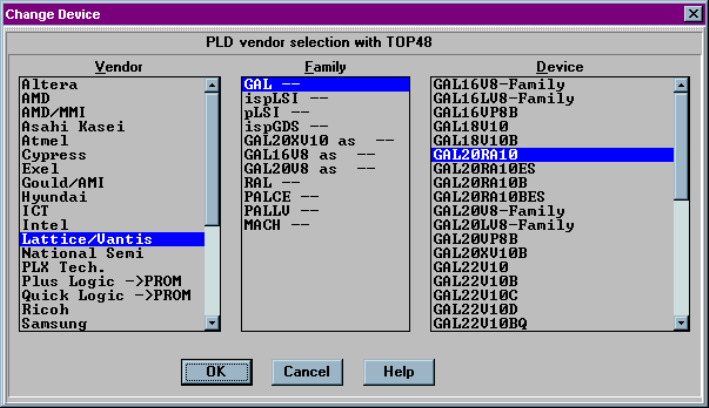
Task: Select GAL20RA10 device
Action: point(553,155)
